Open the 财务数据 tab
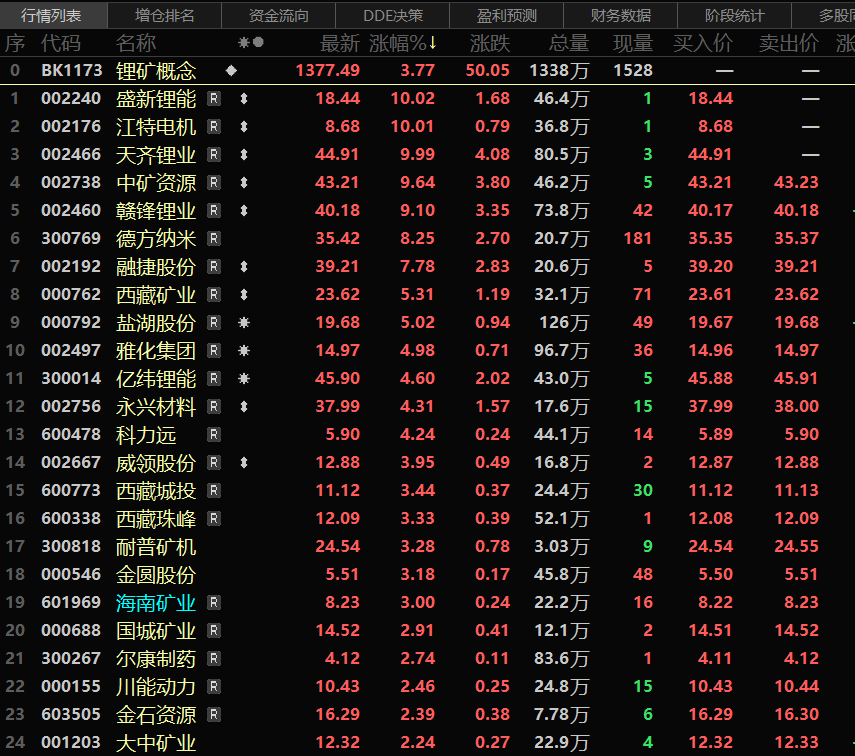This screenshot has width=855, height=756. (621, 16)
